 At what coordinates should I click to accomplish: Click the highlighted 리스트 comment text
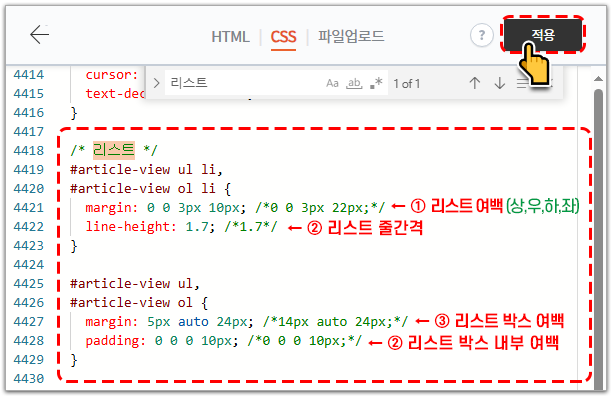(114, 150)
